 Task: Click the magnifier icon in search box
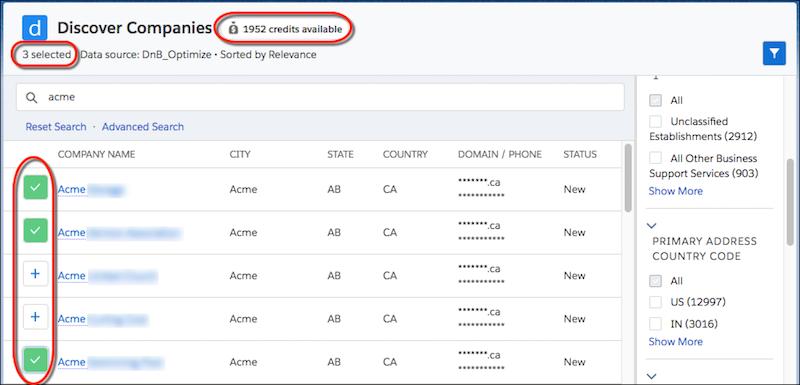pyautogui.click(x=32, y=97)
